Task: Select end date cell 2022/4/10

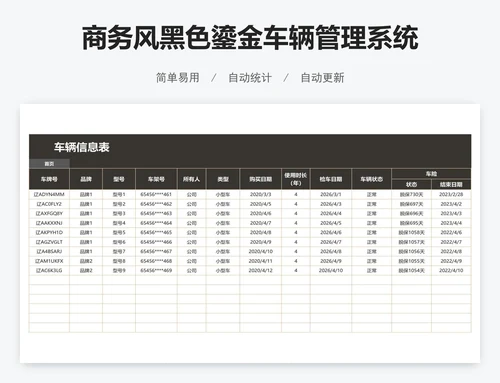Action: click(x=451, y=270)
